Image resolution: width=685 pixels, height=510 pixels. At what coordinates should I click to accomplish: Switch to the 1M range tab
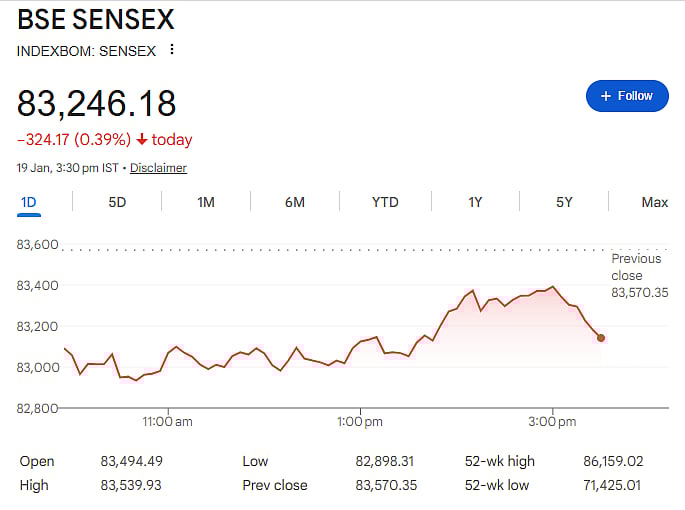click(x=206, y=202)
